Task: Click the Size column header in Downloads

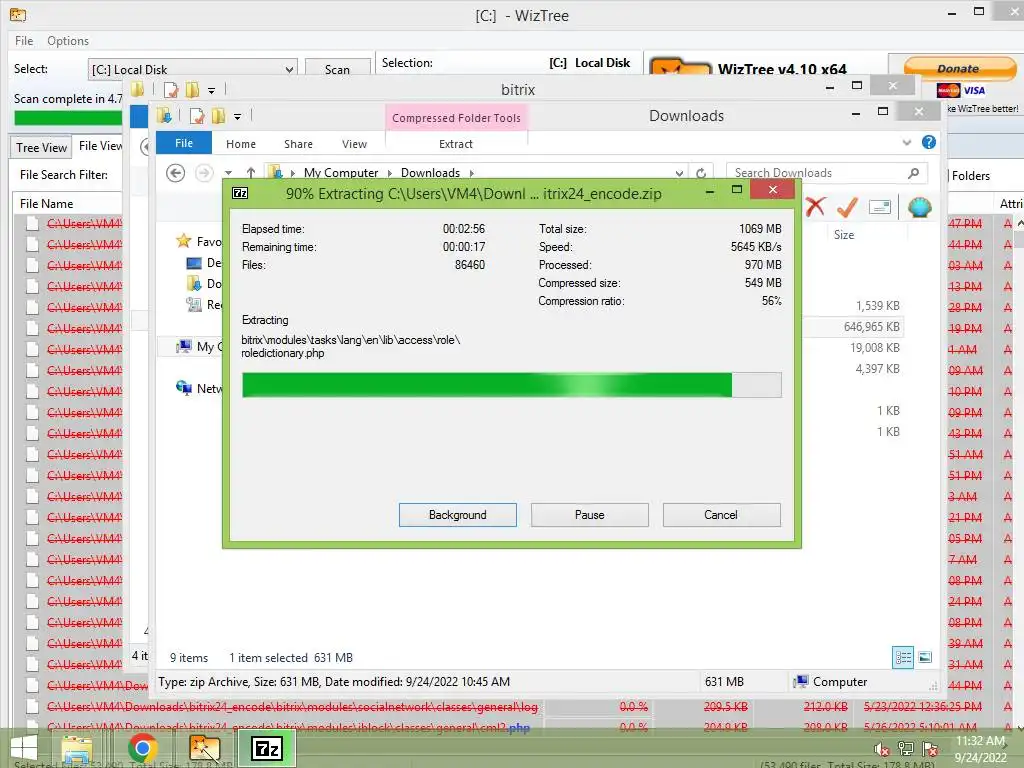Action: (x=843, y=234)
